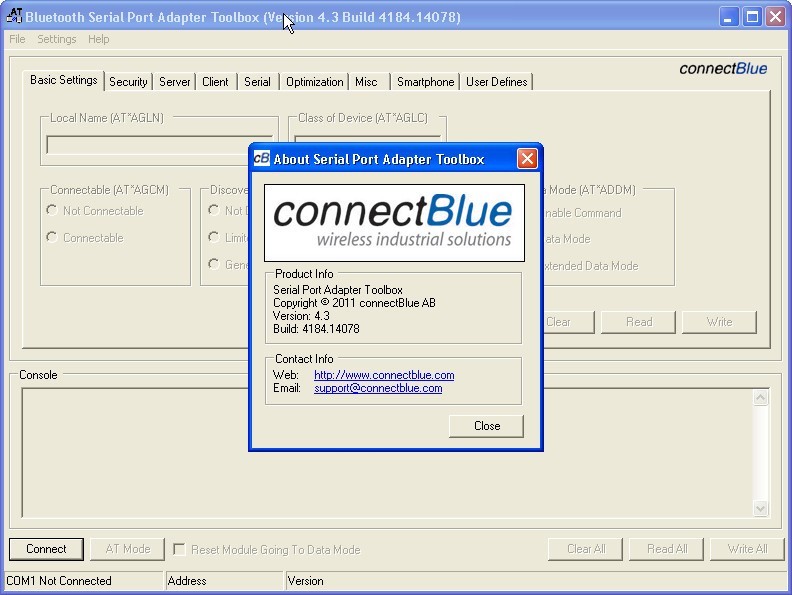Click the Address status bar field
This screenshot has width=792, height=595.
224,581
